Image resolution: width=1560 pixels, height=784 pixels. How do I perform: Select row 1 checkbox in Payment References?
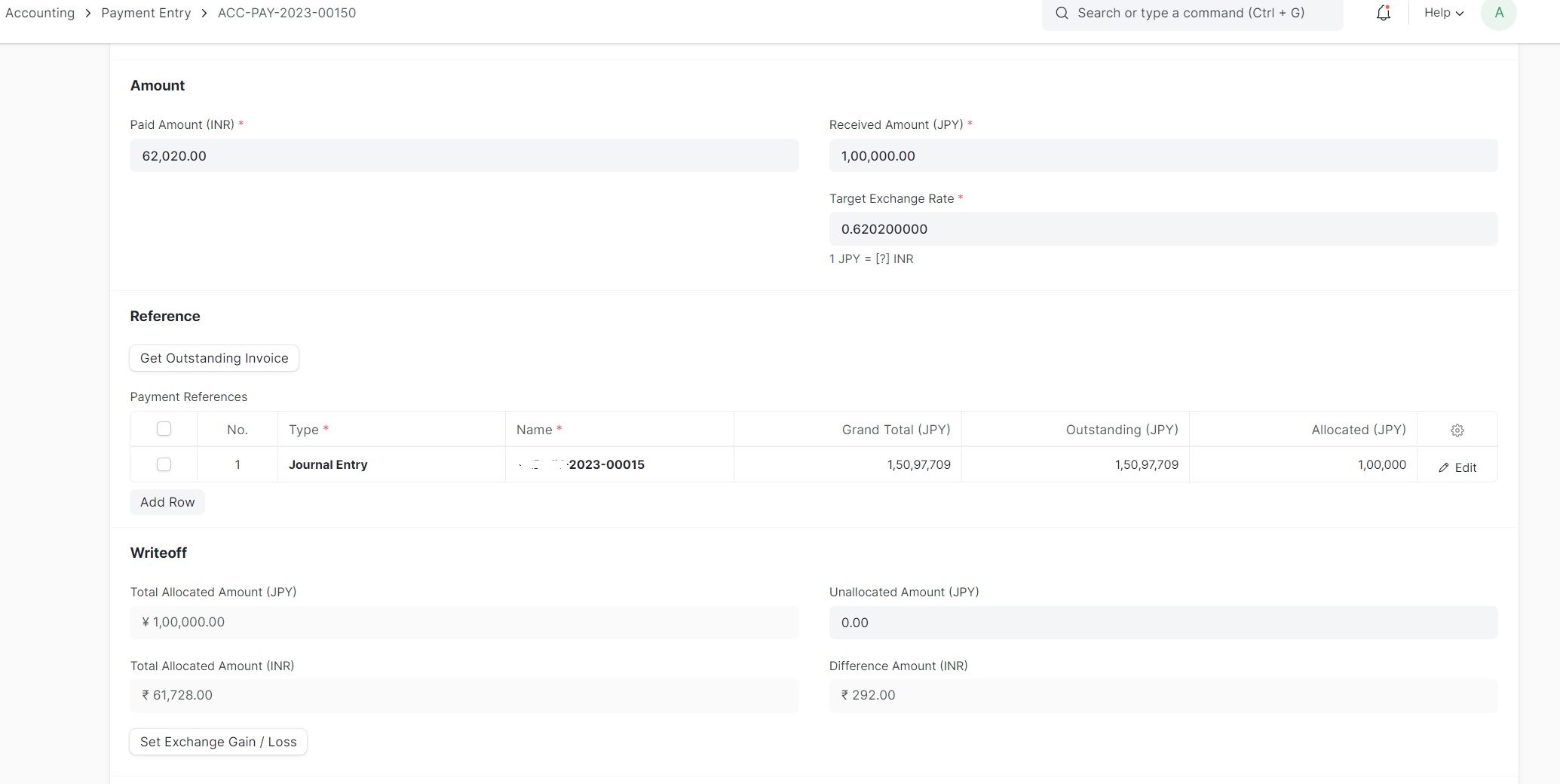pyautogui.click(x=164, y=464)
